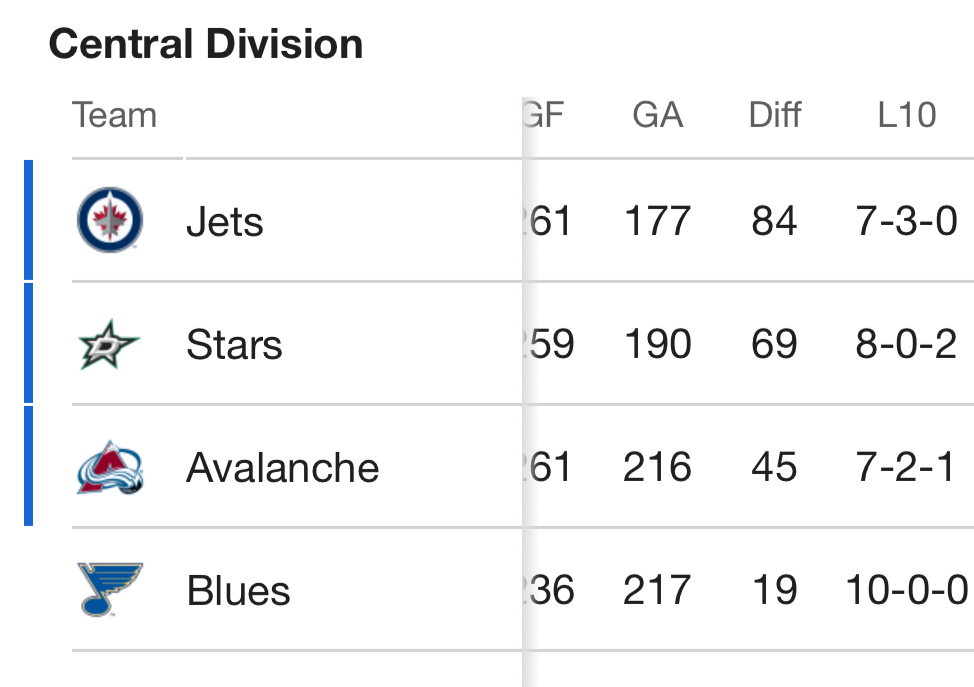Click the Jets goals against 177
Screen dimensions: 974x687
(657, 221)
